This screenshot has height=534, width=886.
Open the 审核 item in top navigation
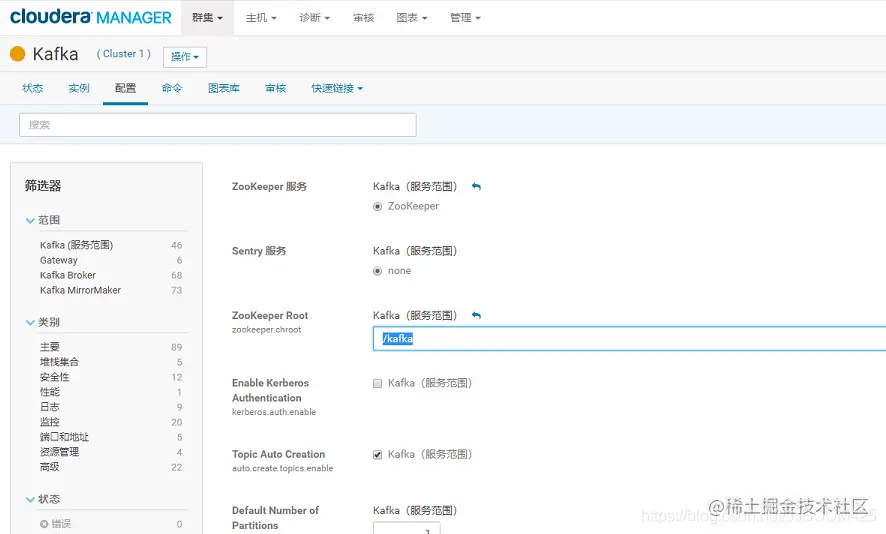point(364,18)
